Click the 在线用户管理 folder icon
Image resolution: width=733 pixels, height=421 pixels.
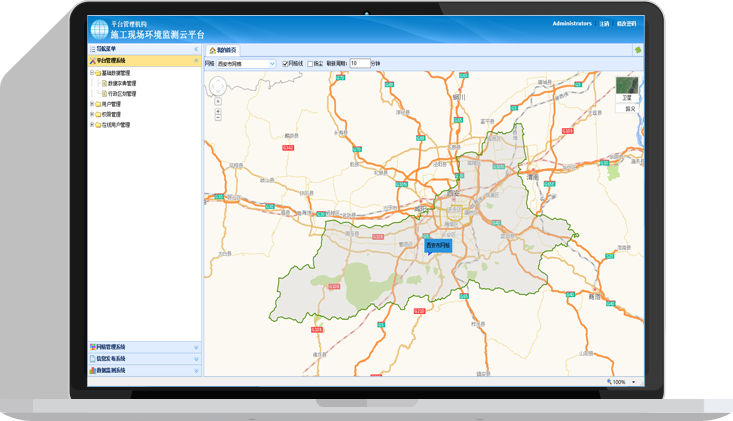pos(98,125)
